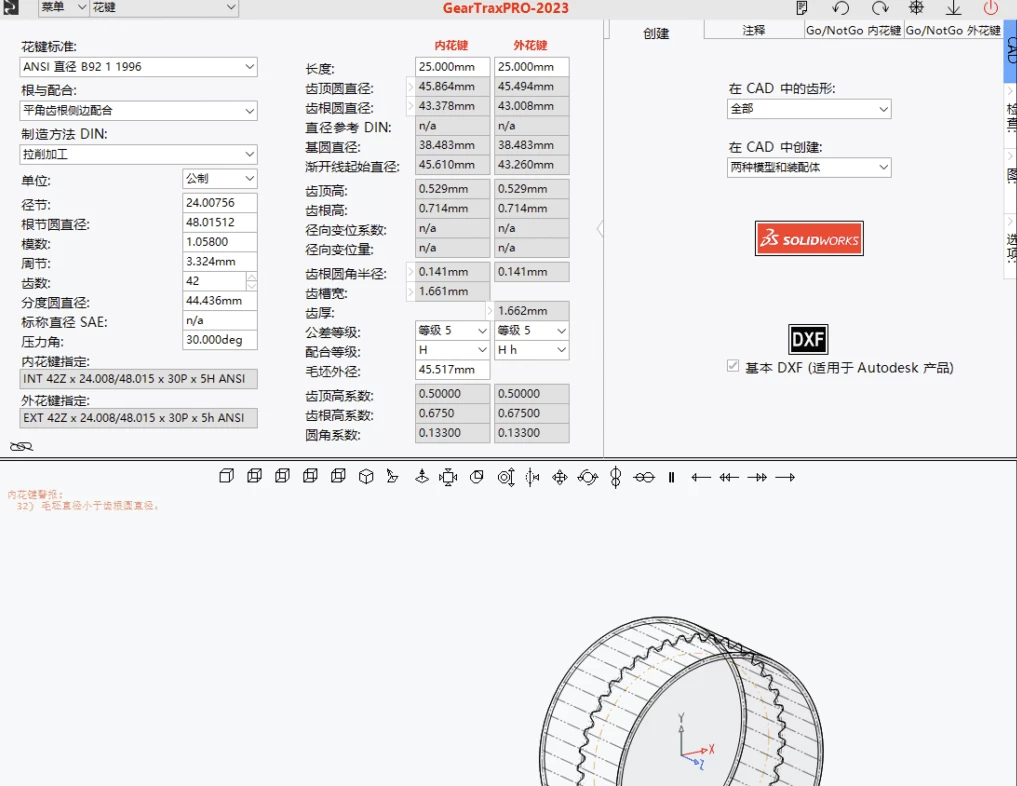1017x786 pixels.
Task: Click the download arrow icon in top bar
Action: coord(953,8)
